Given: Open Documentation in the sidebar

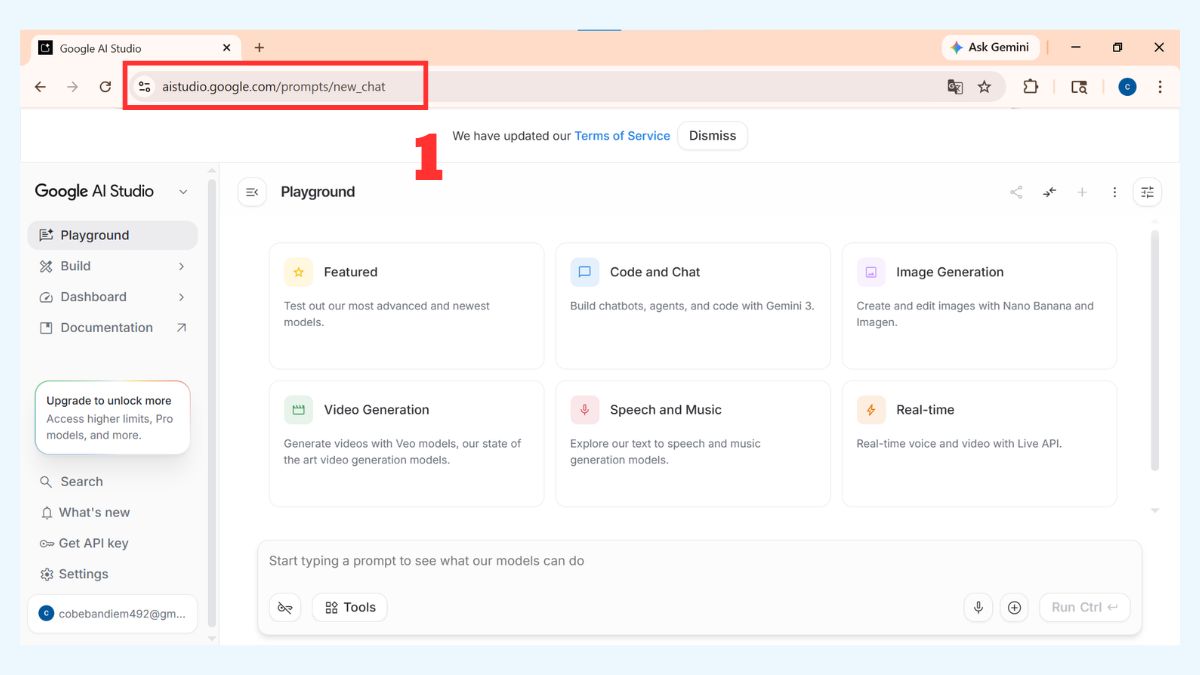Looking at the screenshot, I should point(112,328).
